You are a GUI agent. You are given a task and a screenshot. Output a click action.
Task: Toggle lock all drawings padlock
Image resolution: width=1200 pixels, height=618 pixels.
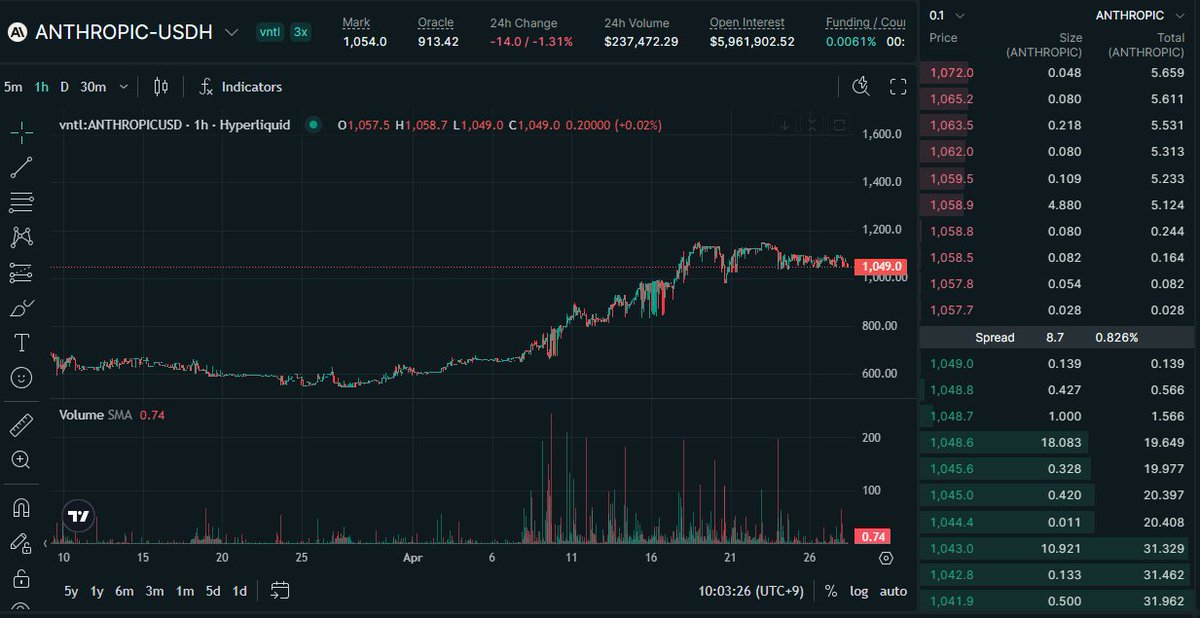pyautogui.click(x=21, y=578)
